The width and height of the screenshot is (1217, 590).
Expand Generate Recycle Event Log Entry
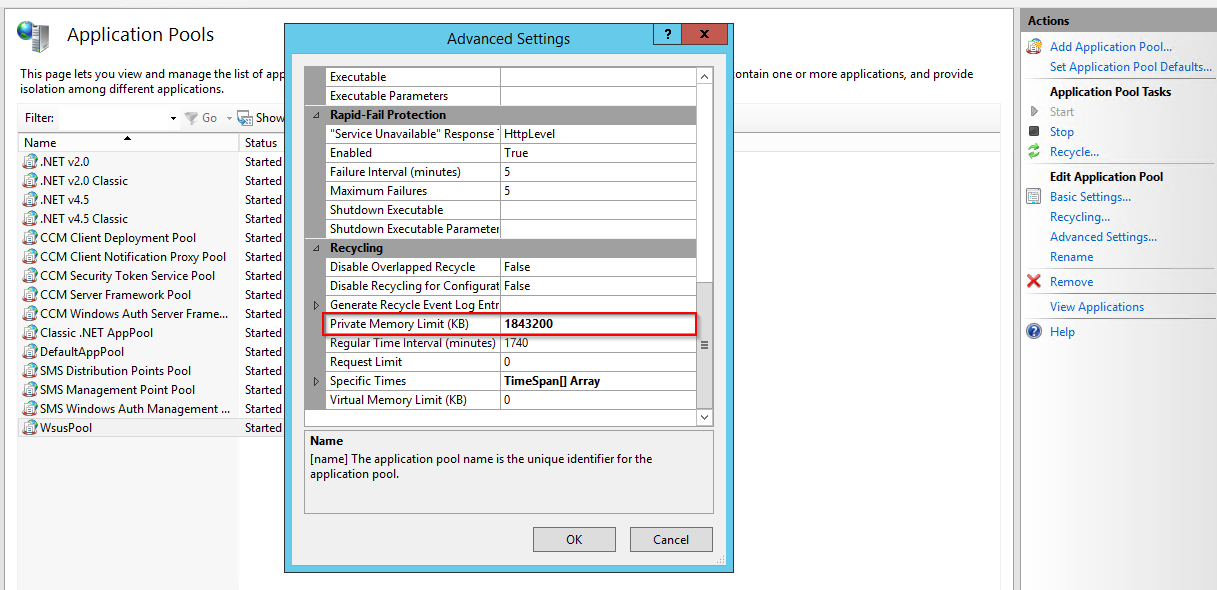coord(317,305)
